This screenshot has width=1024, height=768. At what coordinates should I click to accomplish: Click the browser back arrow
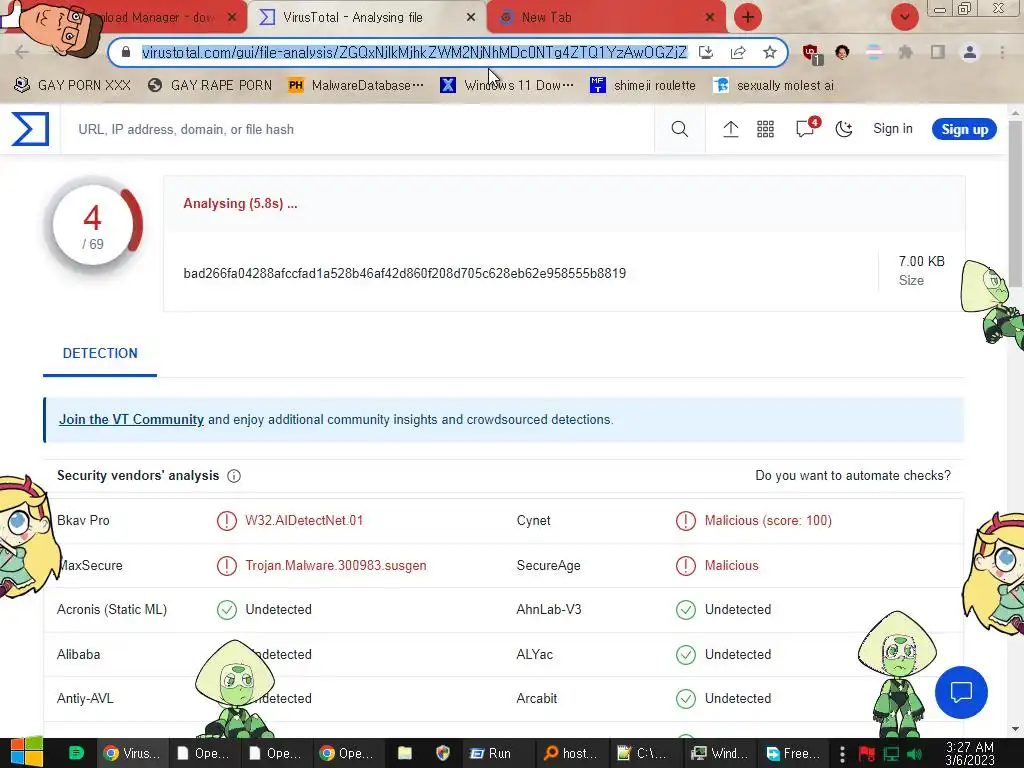point(22,52)
